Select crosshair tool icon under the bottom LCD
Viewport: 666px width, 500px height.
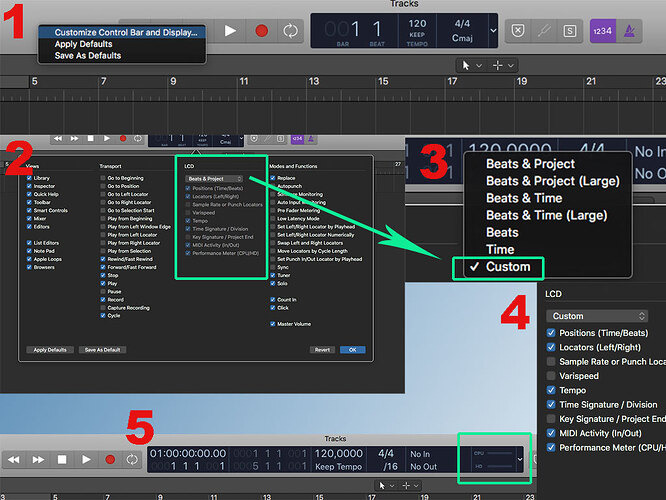coord(406,486)
